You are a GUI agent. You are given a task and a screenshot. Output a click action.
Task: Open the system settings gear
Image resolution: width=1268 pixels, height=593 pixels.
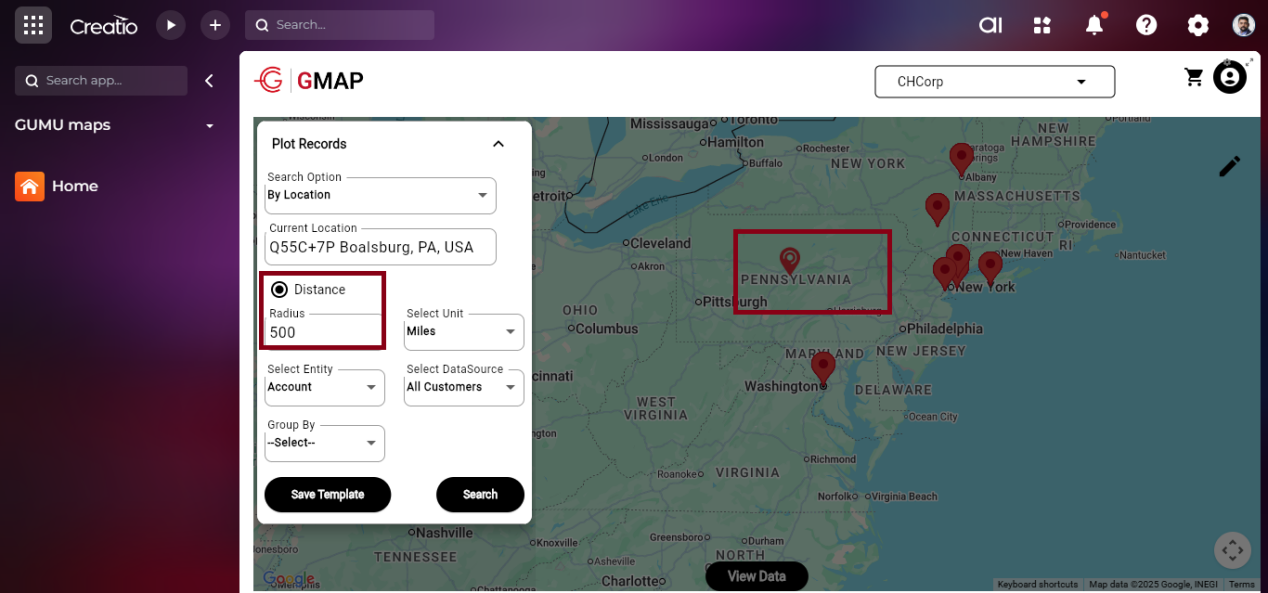[x=1198, y=25]
